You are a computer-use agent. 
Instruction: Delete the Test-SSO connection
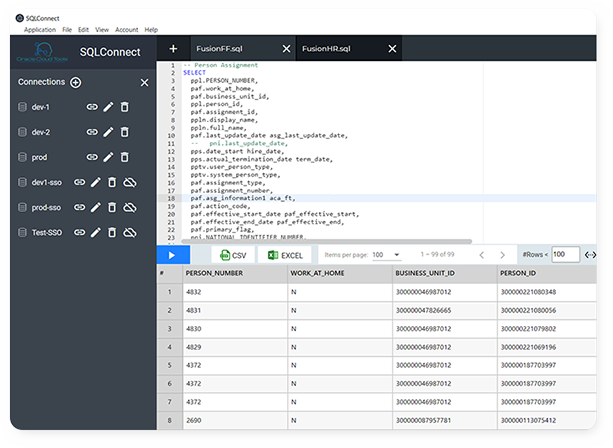pos(112,233)
